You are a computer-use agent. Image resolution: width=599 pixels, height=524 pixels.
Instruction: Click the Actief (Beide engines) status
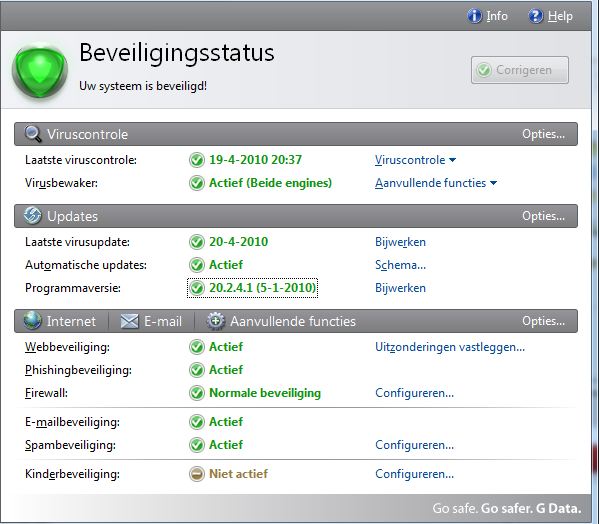tap(270, 183)
